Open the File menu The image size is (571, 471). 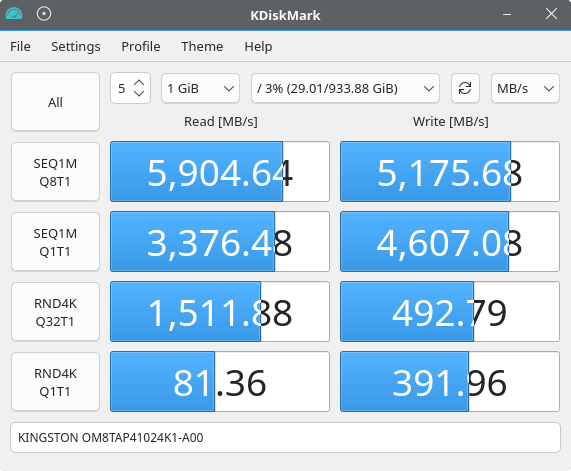20,47
